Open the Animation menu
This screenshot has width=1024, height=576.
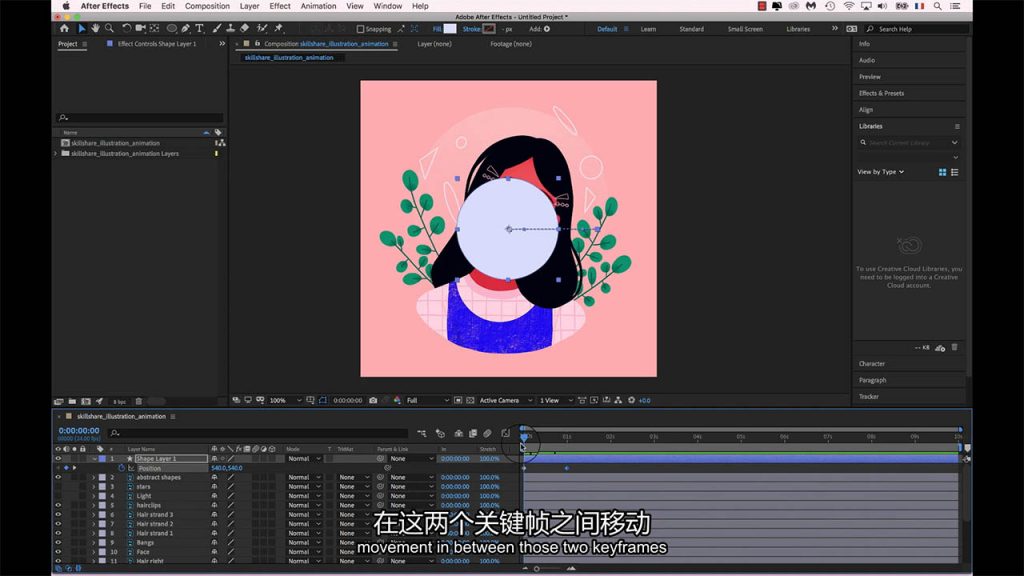(x=318, y=6)
